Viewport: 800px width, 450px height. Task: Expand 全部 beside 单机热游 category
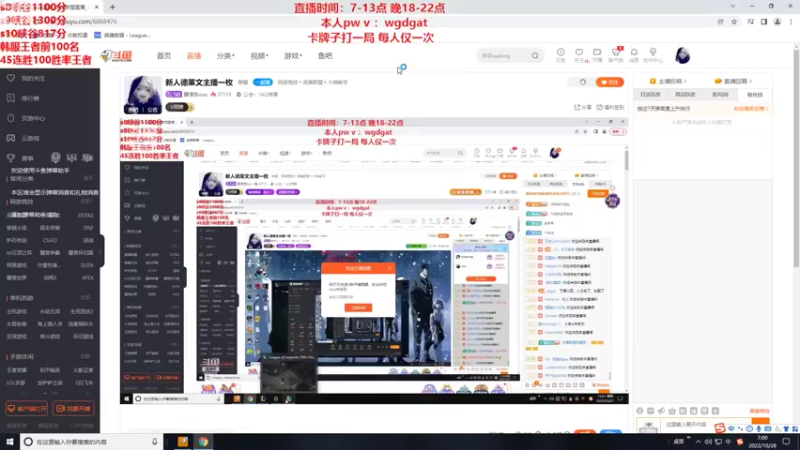[x=87, y=297]
